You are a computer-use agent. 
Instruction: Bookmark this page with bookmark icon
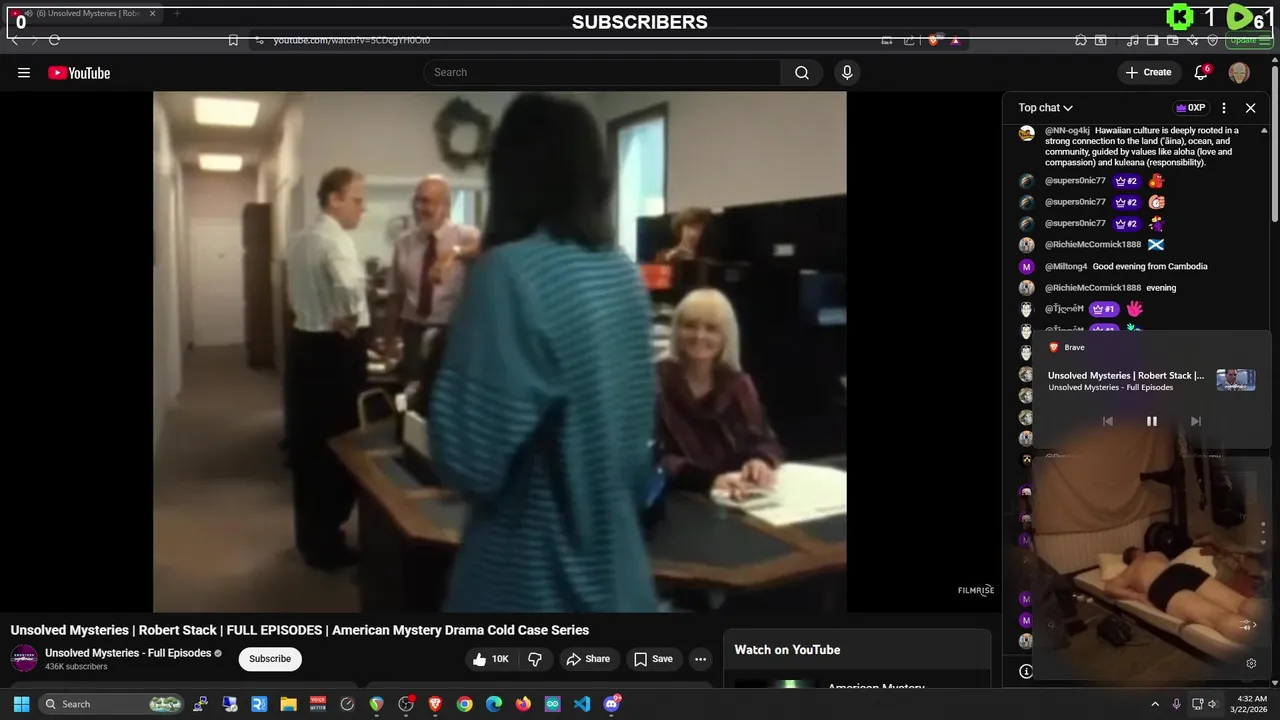pos(233,40)
